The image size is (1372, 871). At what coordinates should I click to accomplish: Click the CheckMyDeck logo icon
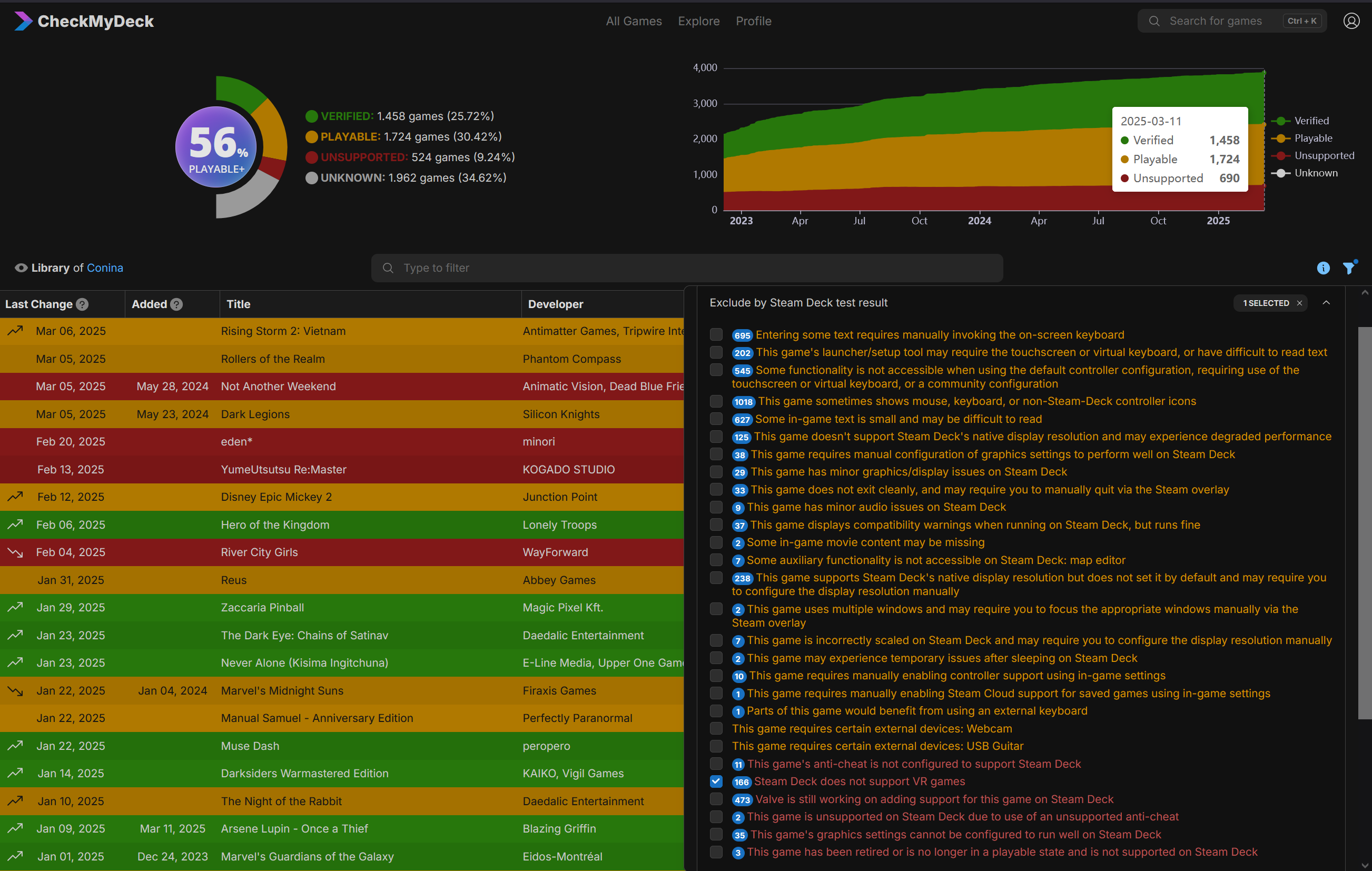(23, 21)
